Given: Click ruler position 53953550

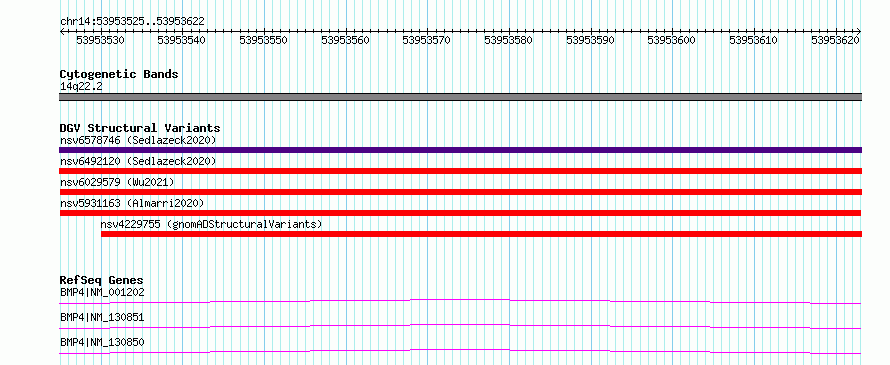Looking at the screenshot, I should pyautogui.click(x=264, y=40).
